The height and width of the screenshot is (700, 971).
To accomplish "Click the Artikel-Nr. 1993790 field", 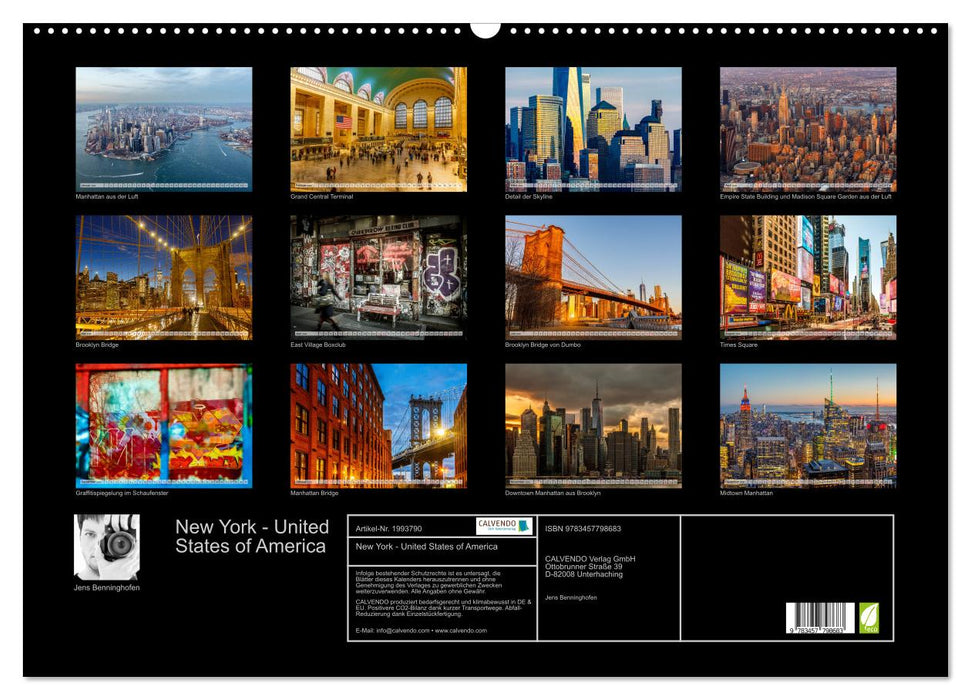I will pos(388,527).
